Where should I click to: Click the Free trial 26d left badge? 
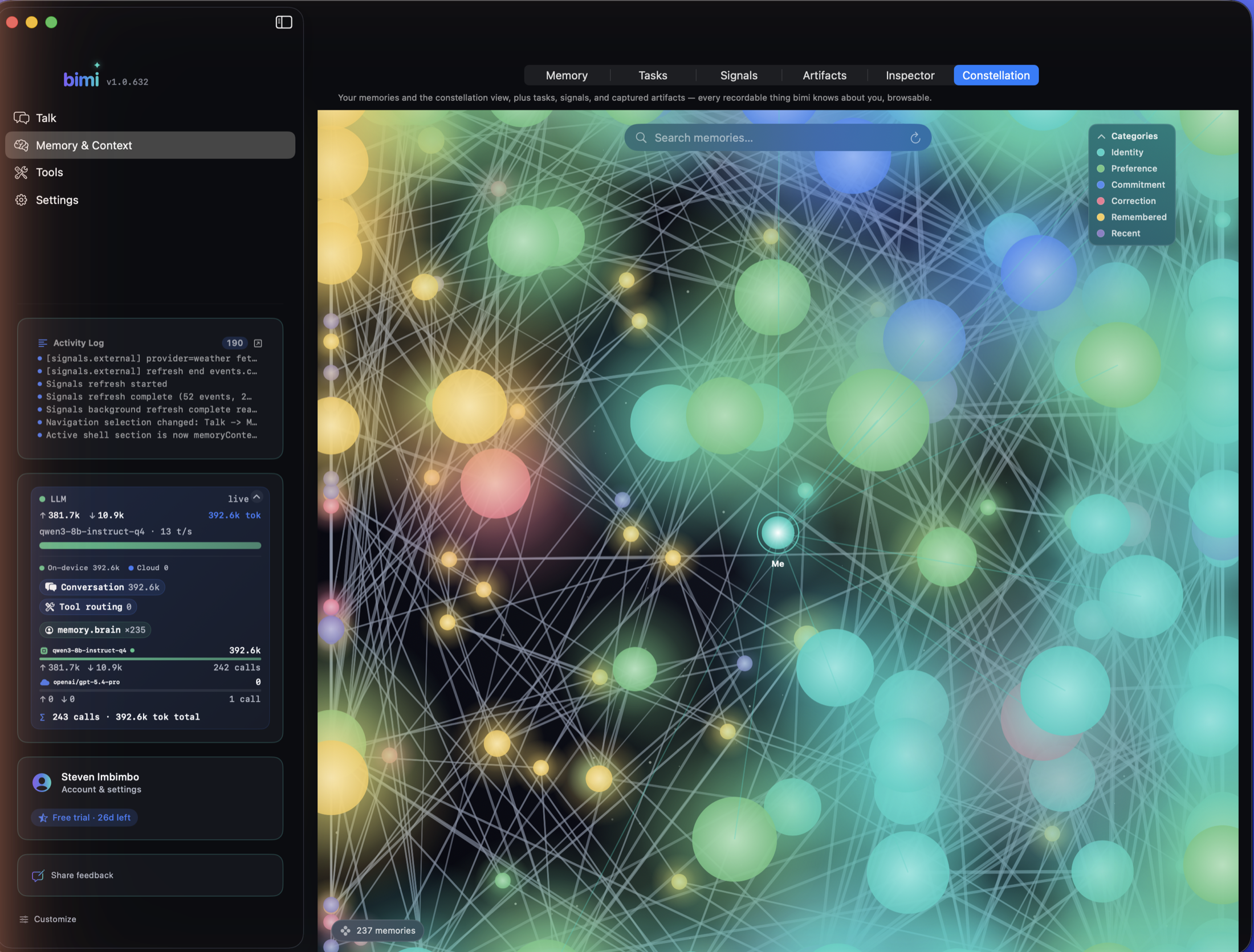(x=84, y=818)
